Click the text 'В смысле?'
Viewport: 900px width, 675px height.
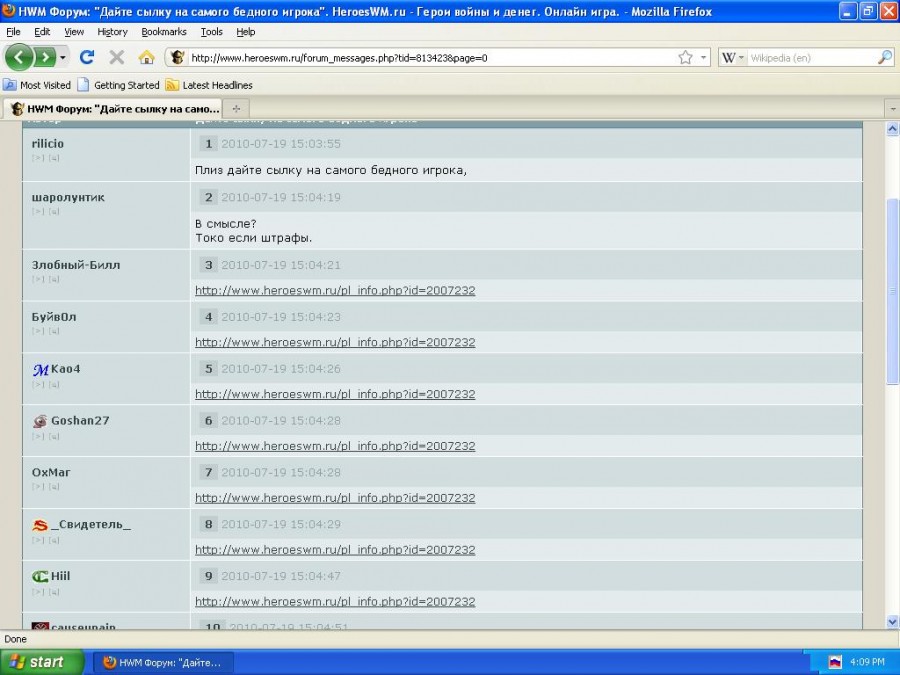point(226,224)
